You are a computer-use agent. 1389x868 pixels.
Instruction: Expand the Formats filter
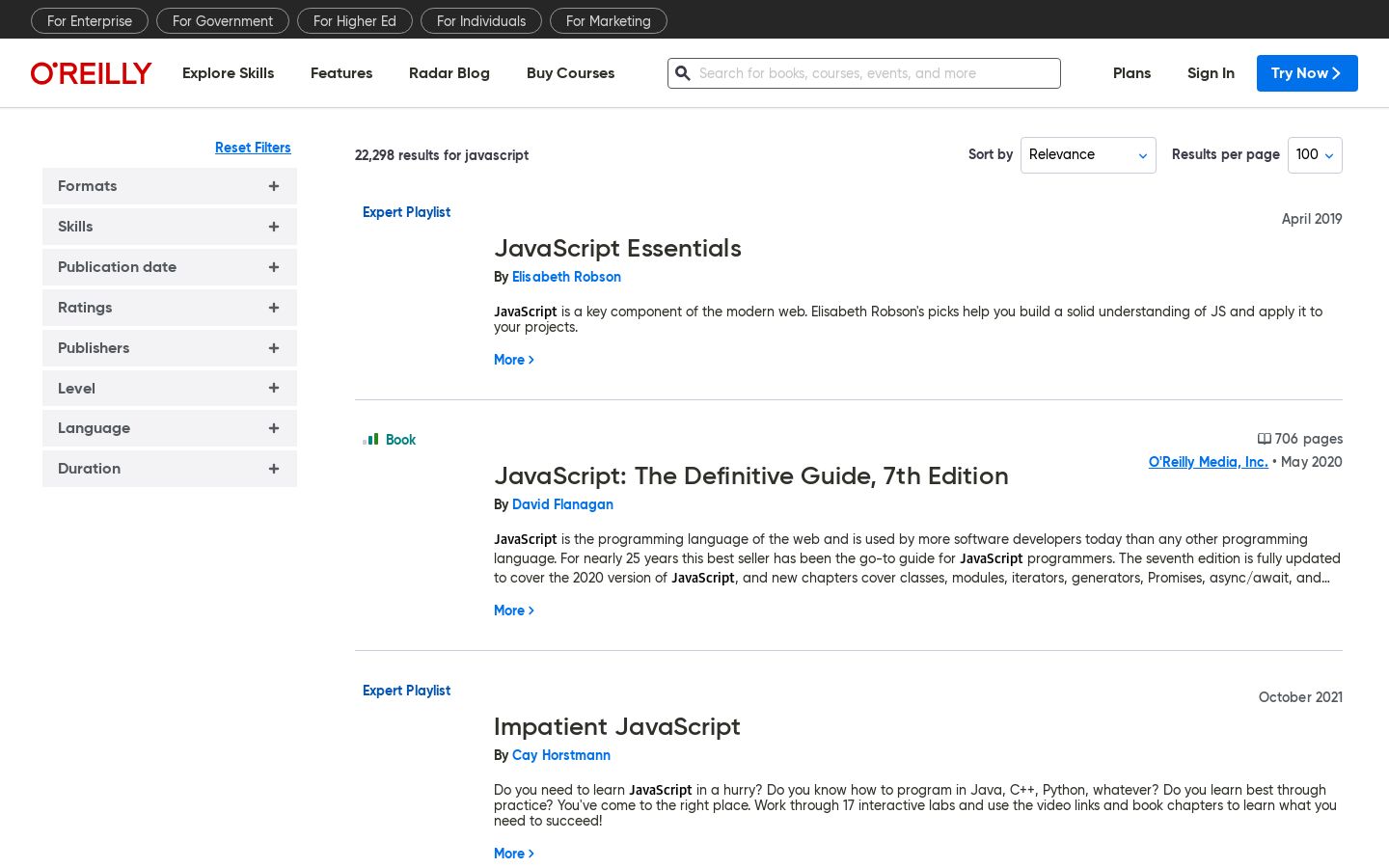click(170, 186)
